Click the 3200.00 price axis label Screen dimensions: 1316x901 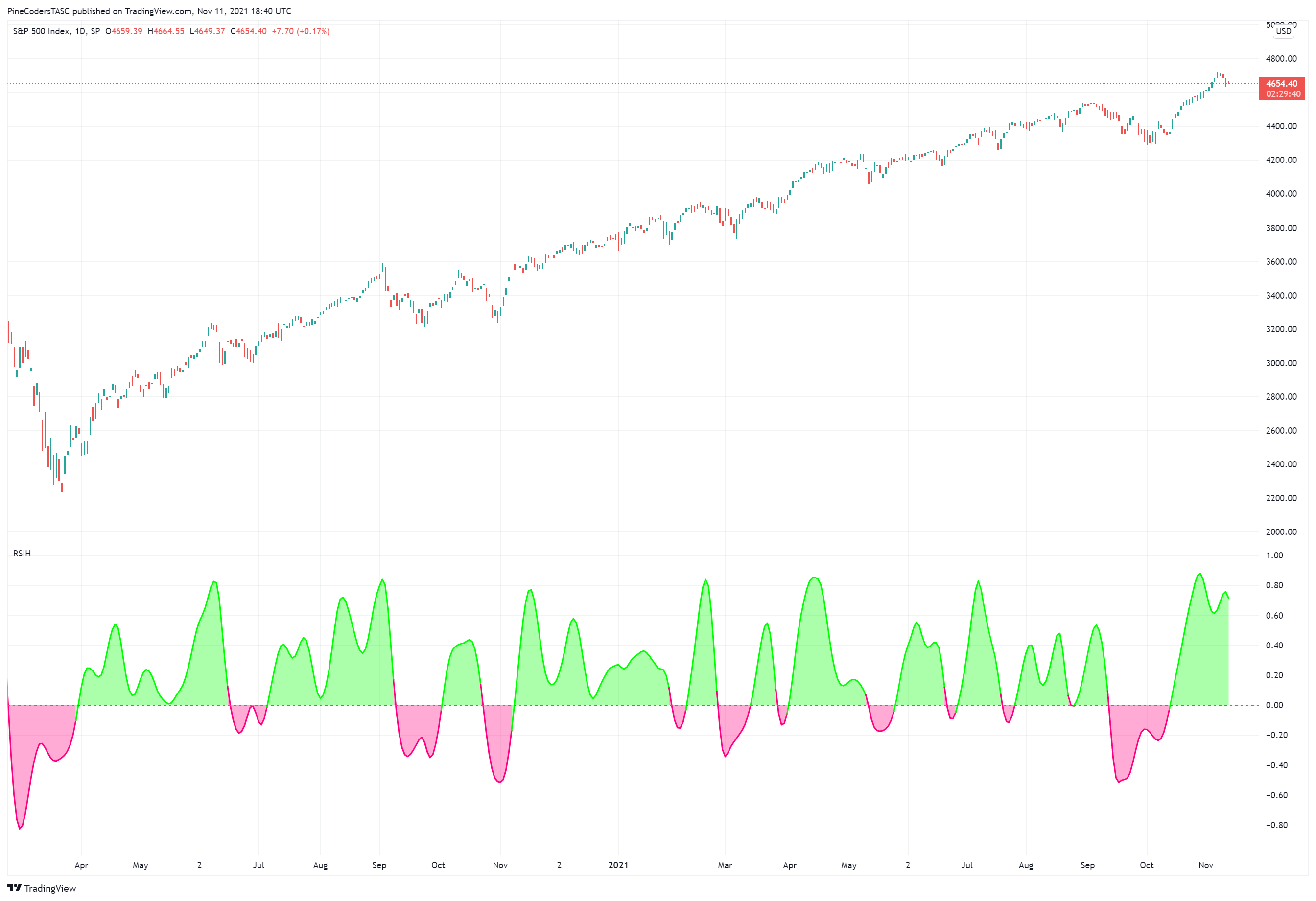click(x=1281, y=329)
